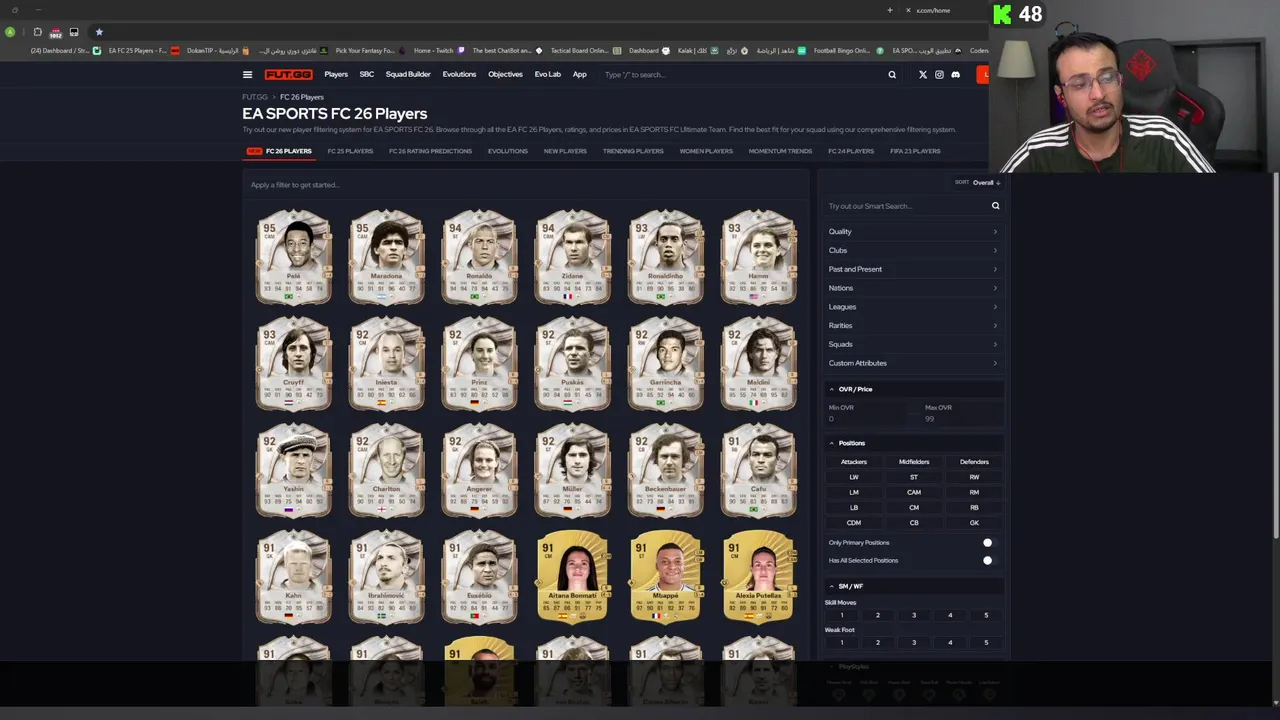
Task: Click the Smart Search magnifier icon
Action: [995, 206]
